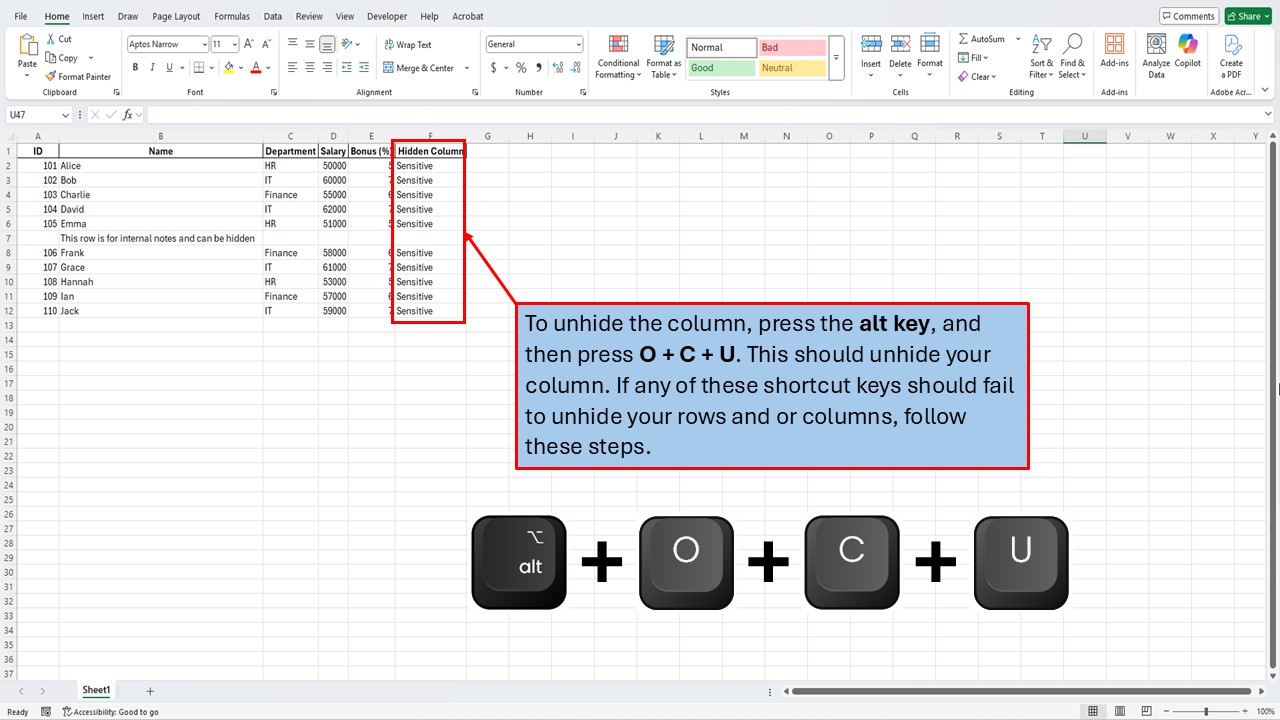
Task: Toggle bold formatting
Action: coord(135,67)
